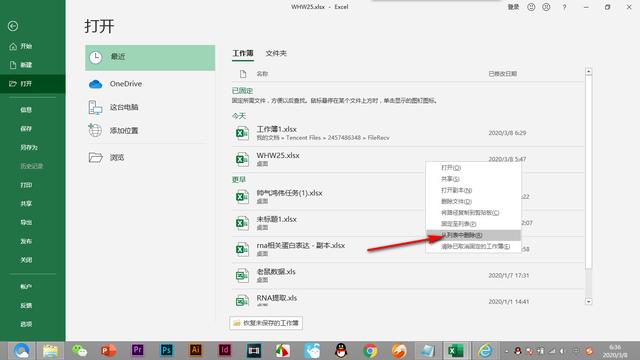Image resolution: width=640 pixels, height=360 pixels.
Task: Open File Explorer from the taskbar
Action: (50, 351)
